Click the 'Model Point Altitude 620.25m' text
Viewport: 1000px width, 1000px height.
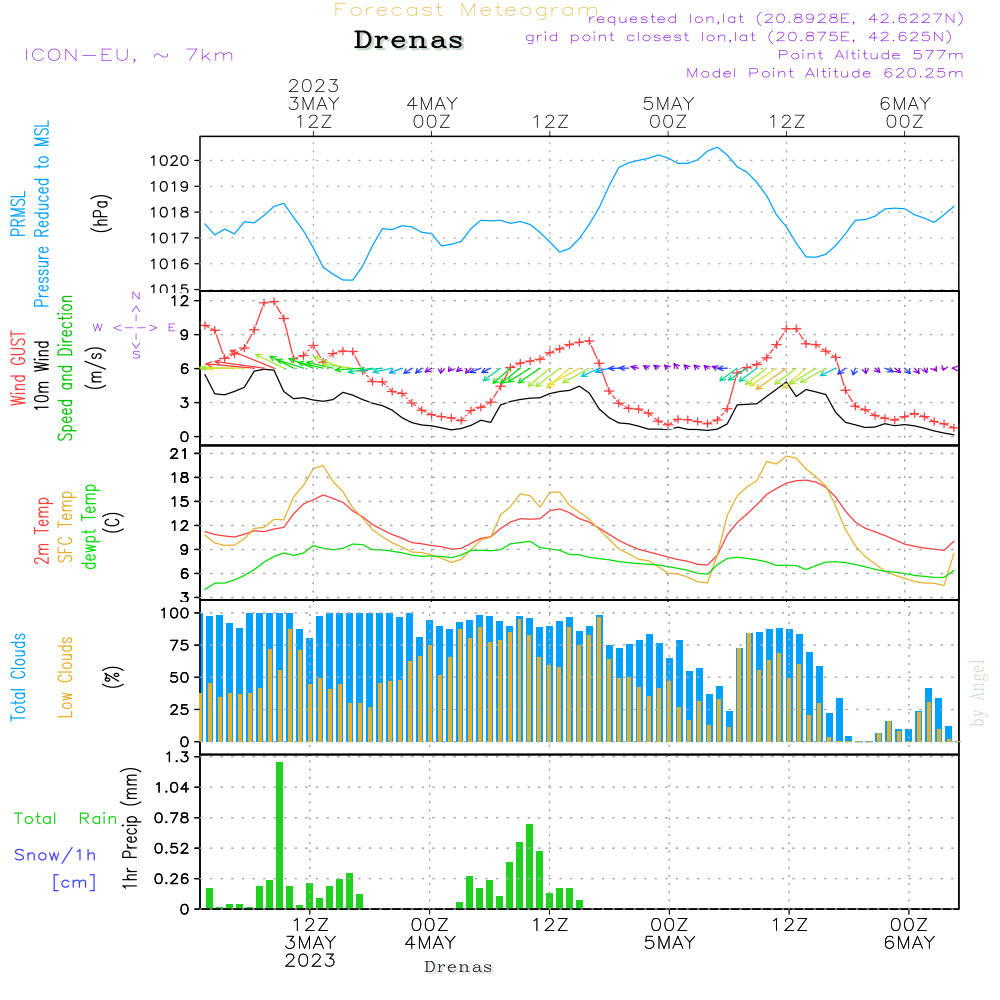[x=825, y=73]
